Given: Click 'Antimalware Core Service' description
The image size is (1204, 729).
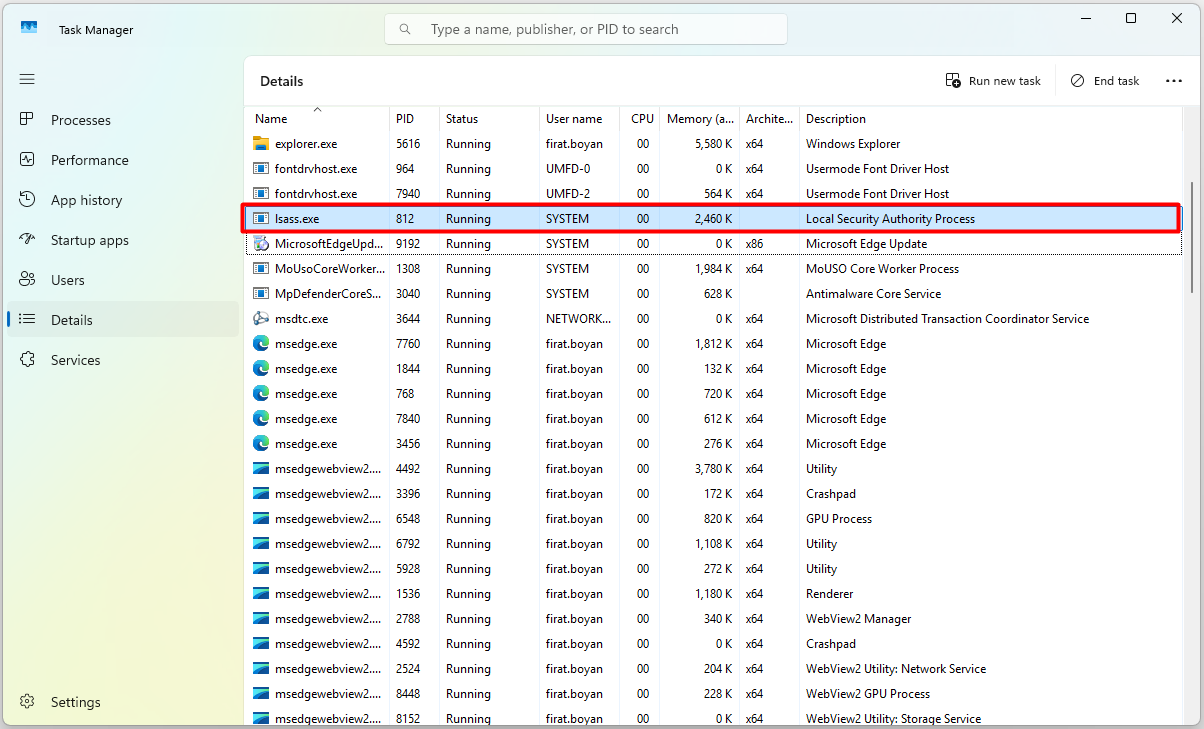Looking at the screenshot, I should coord(873,294).
